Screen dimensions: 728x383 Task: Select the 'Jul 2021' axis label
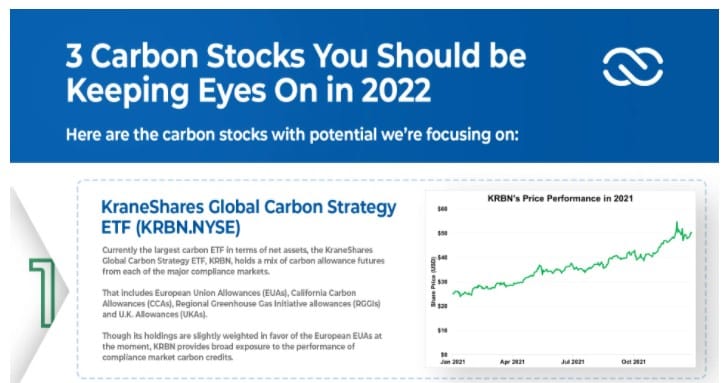(572, 361)
